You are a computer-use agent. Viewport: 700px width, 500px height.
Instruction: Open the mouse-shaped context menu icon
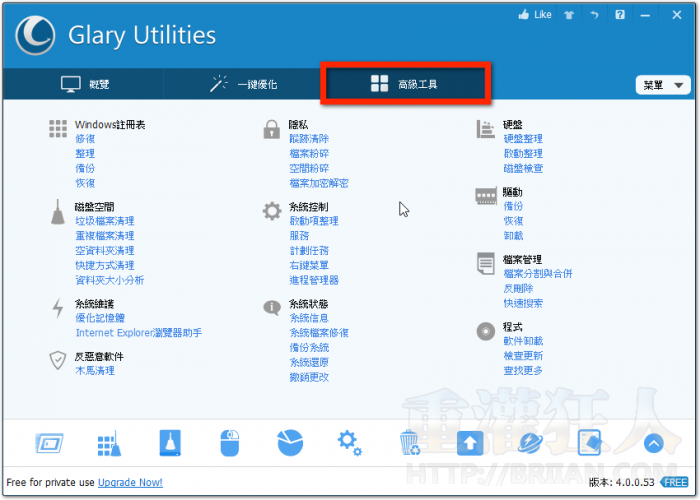[x=230, y=443]
